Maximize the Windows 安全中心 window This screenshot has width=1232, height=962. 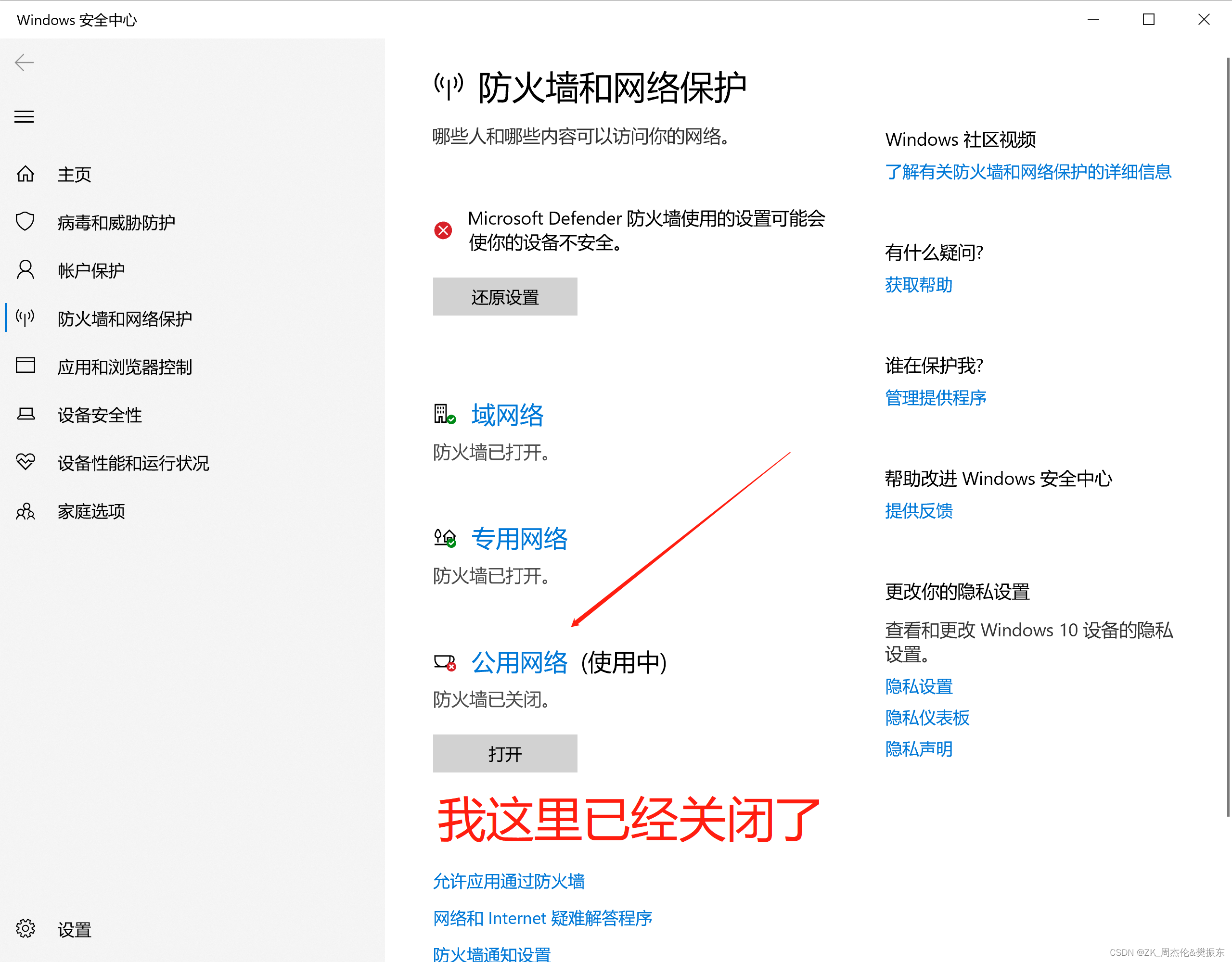tap(1149, 19)
